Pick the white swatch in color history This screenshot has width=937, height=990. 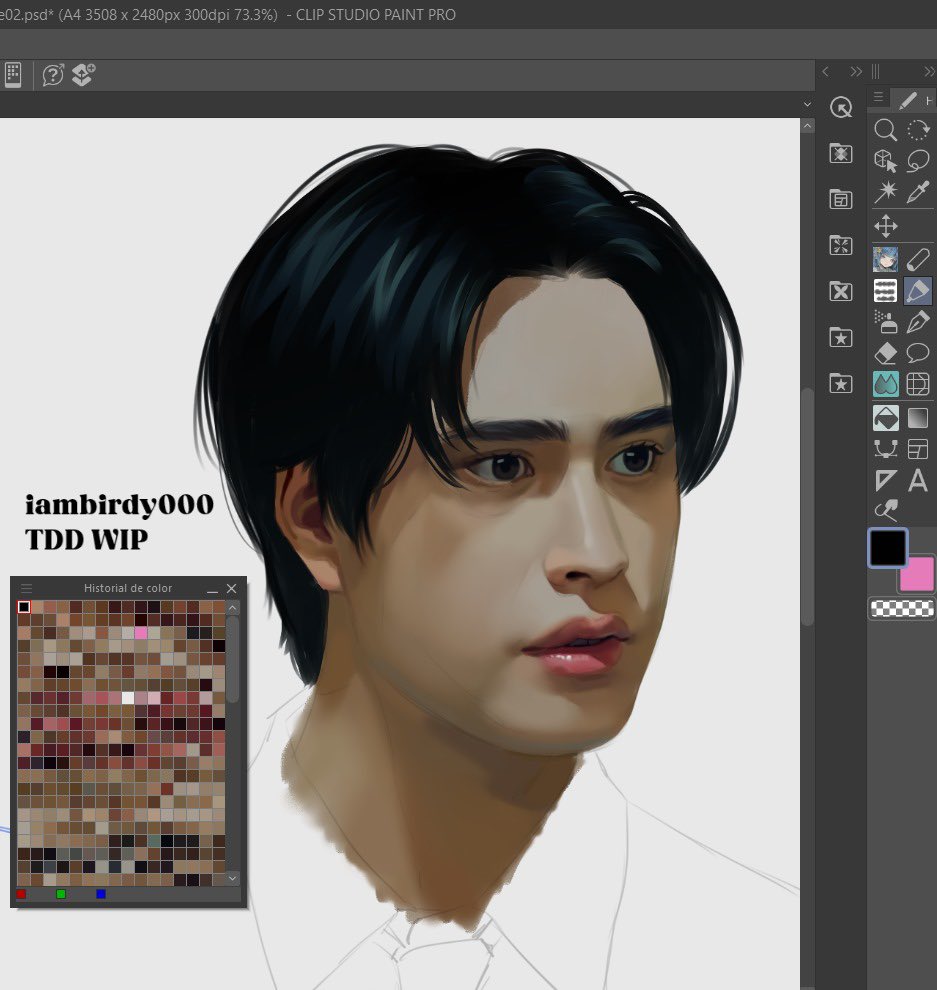(128, 698)
